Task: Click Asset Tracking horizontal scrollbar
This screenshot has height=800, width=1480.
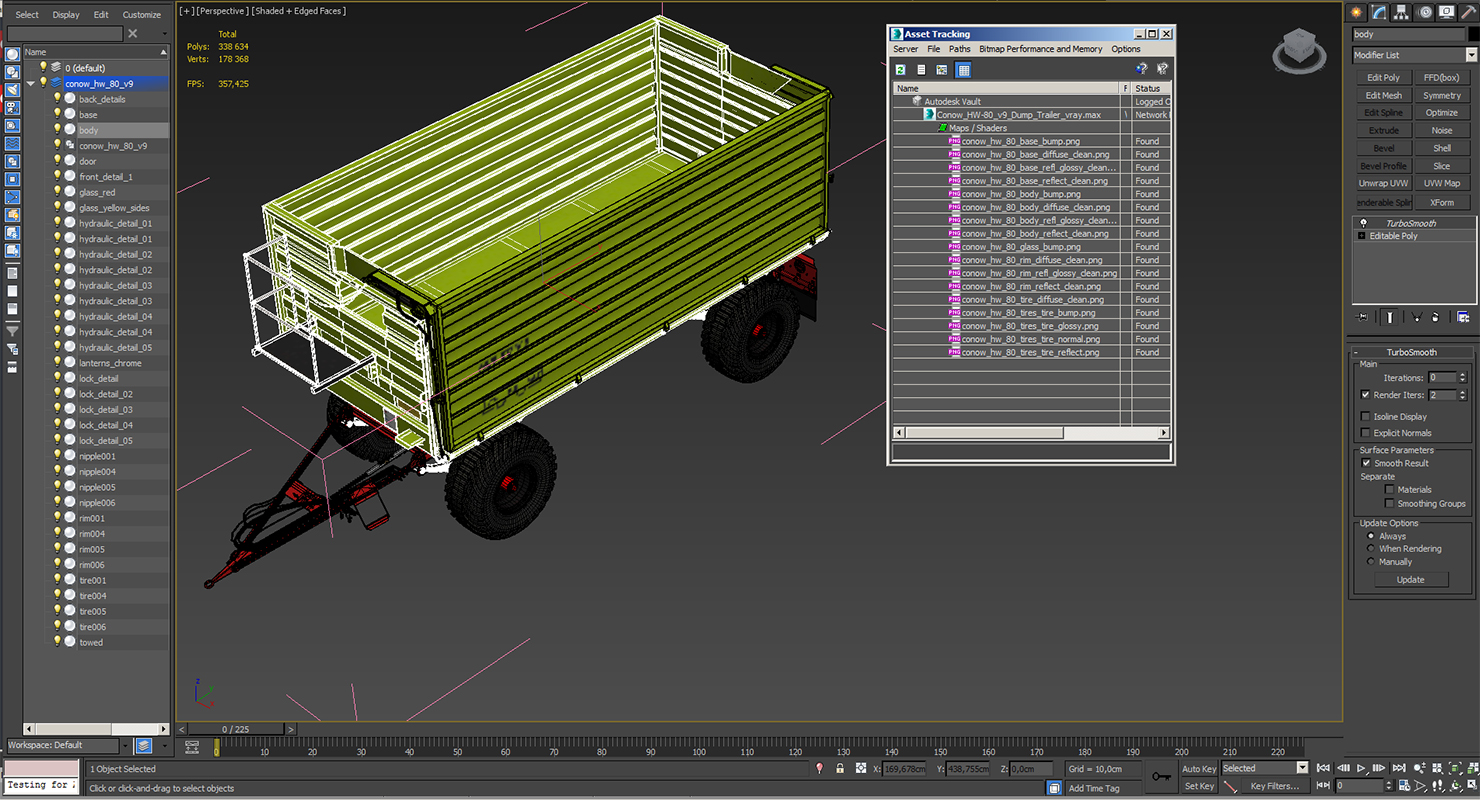Action: [1031, 433]
